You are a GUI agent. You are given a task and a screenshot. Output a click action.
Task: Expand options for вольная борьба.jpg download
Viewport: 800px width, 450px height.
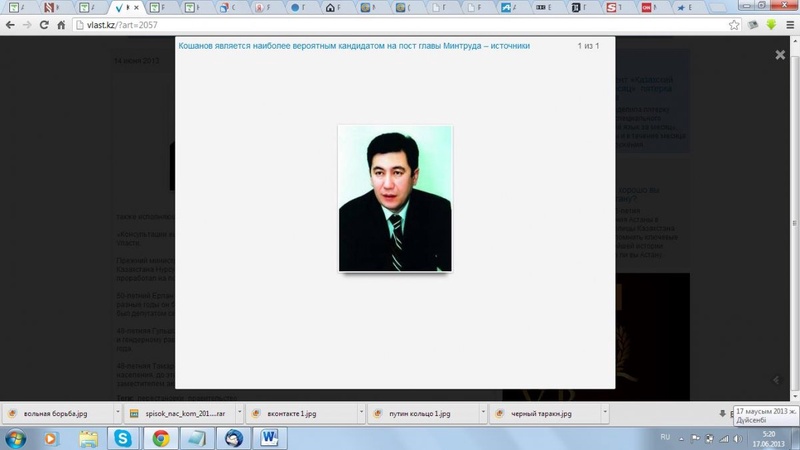pos(116,413)
